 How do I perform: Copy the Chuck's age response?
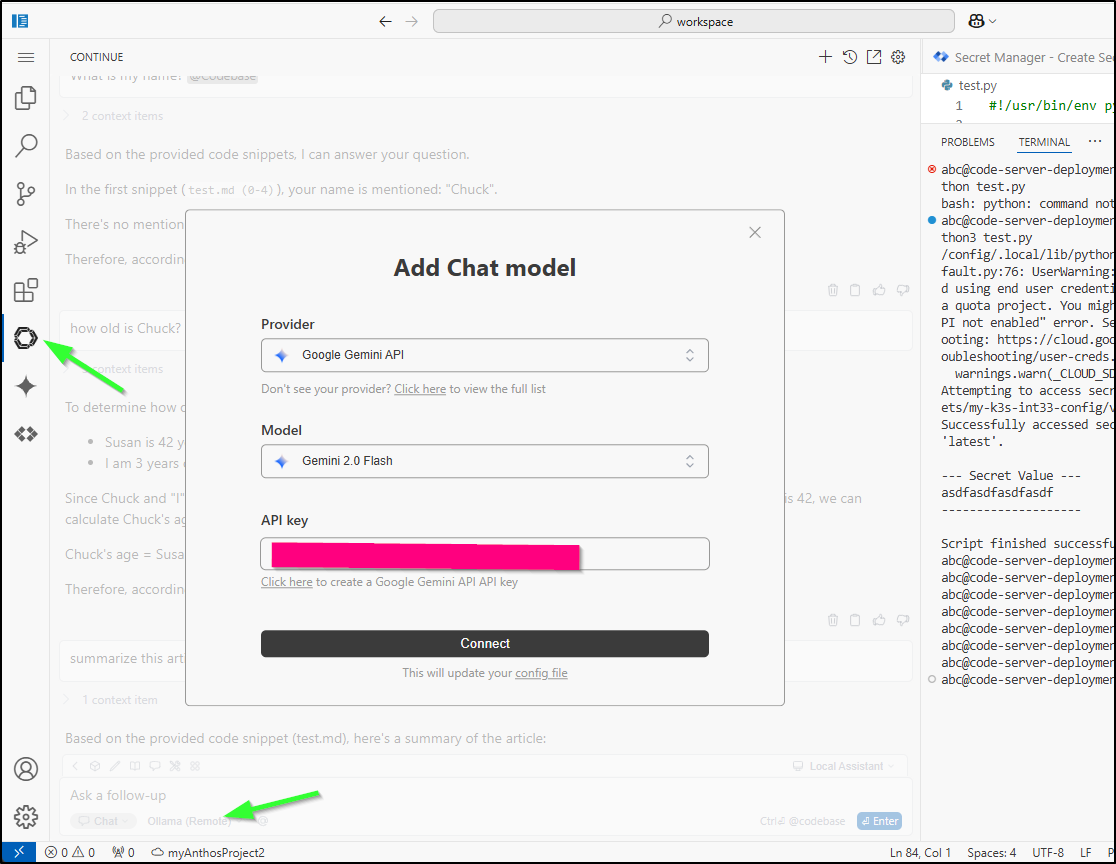pos(856,620)
